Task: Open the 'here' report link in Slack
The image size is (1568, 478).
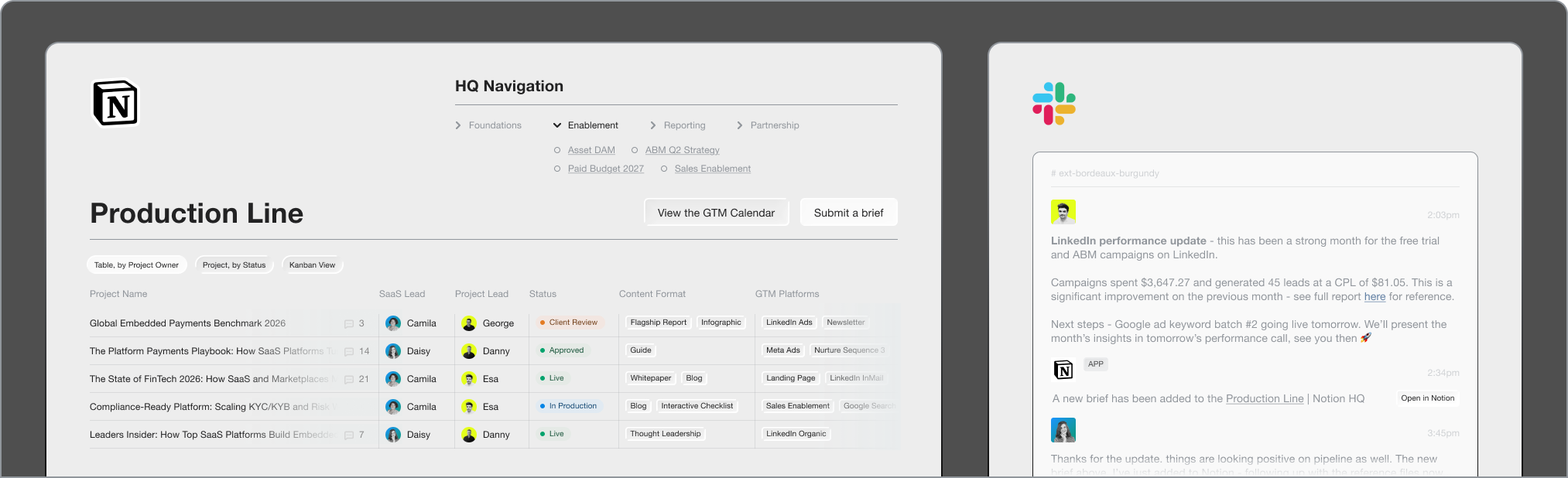Action: coord(1375,296)
